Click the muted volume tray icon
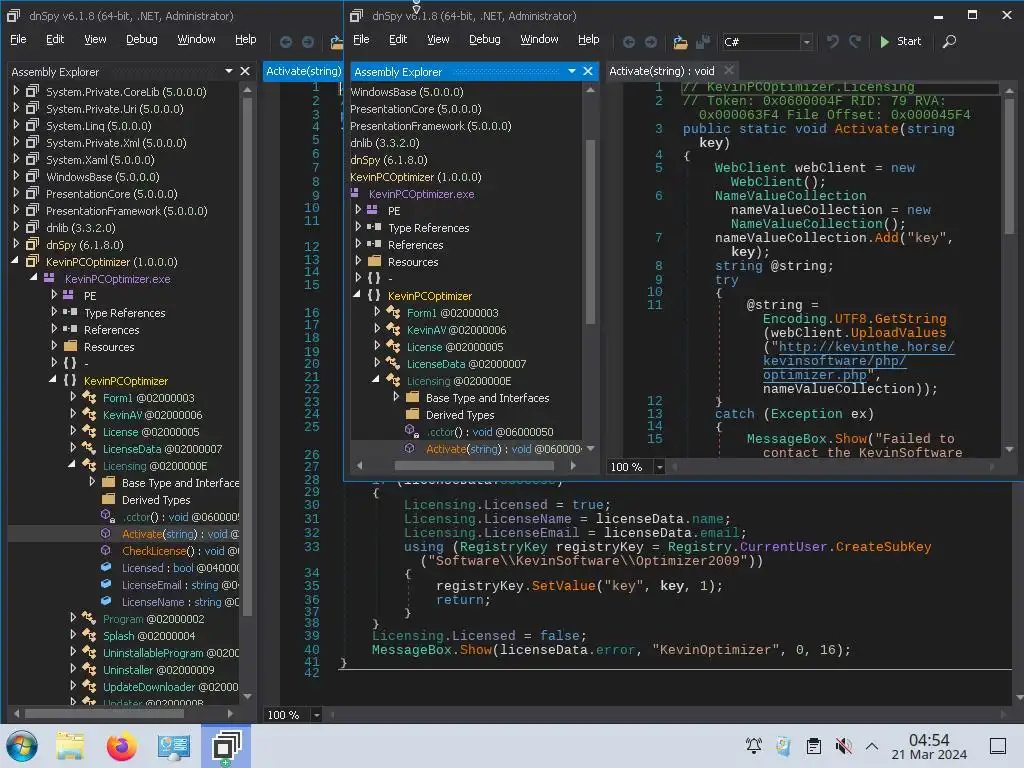The width and height of the screenshot is (1024, 768). click(843, 745)
